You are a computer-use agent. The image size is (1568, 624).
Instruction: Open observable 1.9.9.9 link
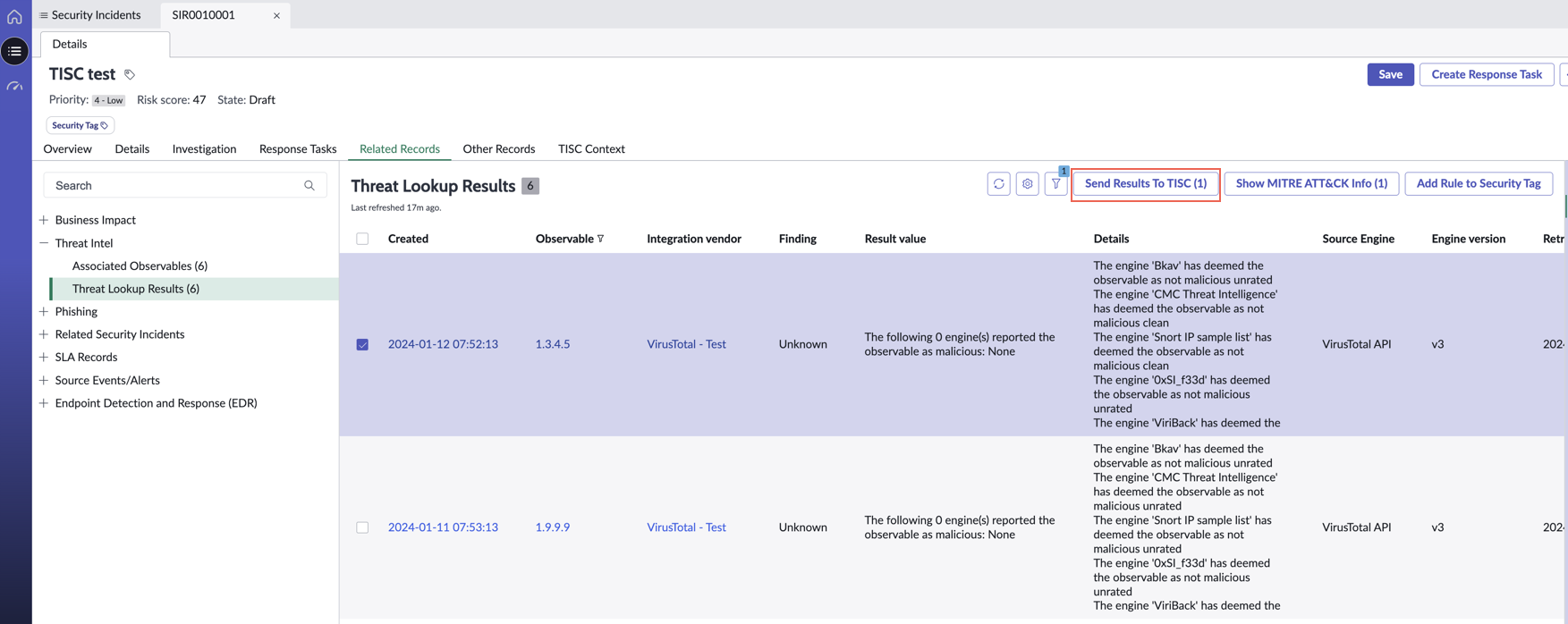point(553,527)
